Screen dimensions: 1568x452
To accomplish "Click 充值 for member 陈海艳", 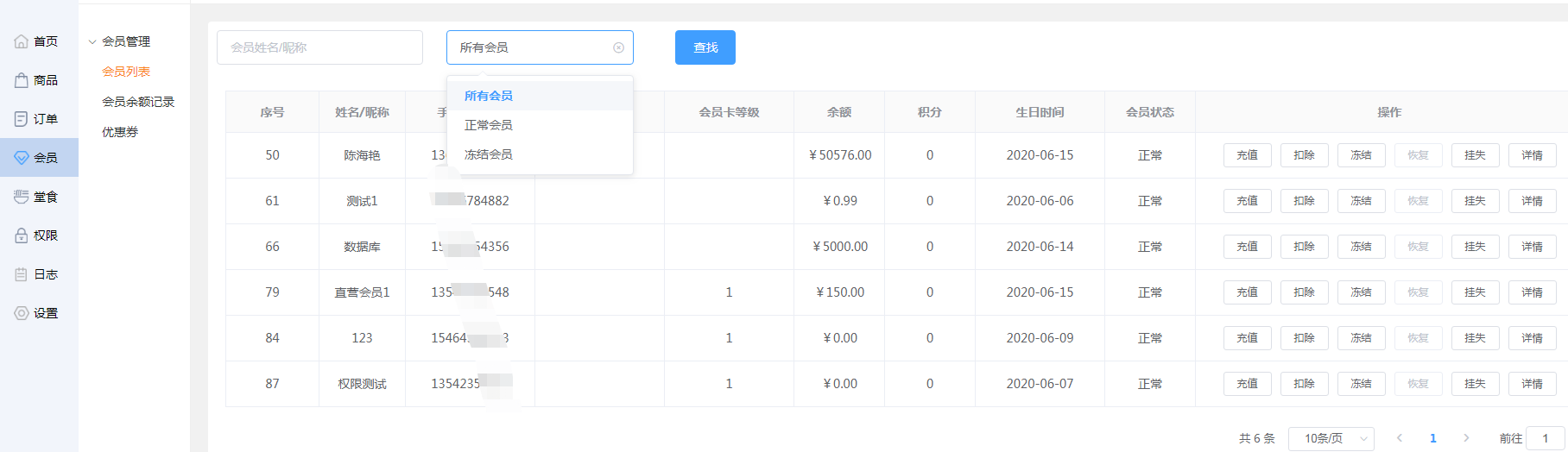I will [1247, 155].
